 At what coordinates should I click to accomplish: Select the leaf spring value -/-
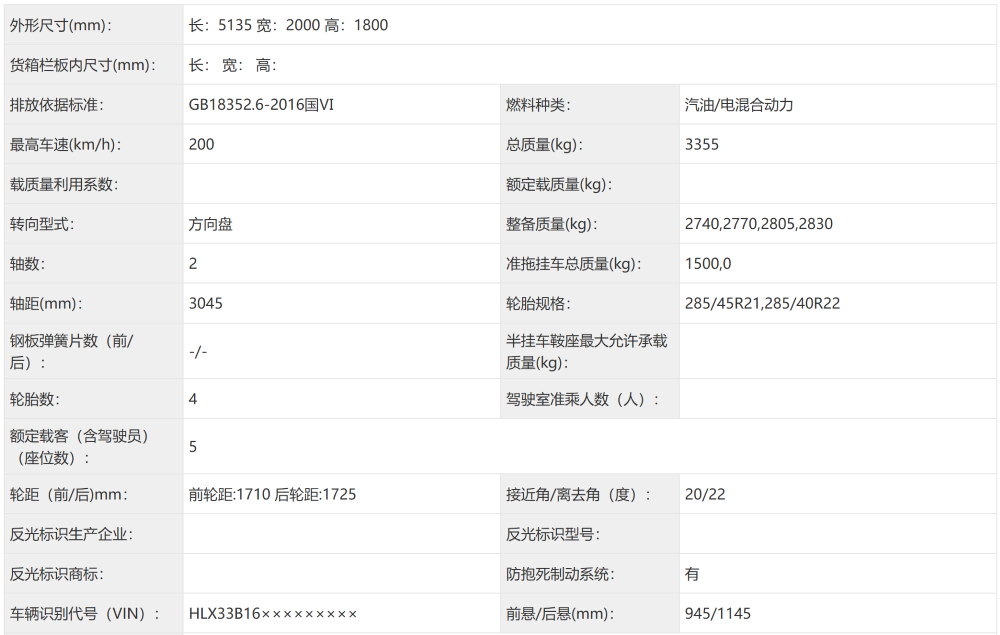tap(196, 351)
